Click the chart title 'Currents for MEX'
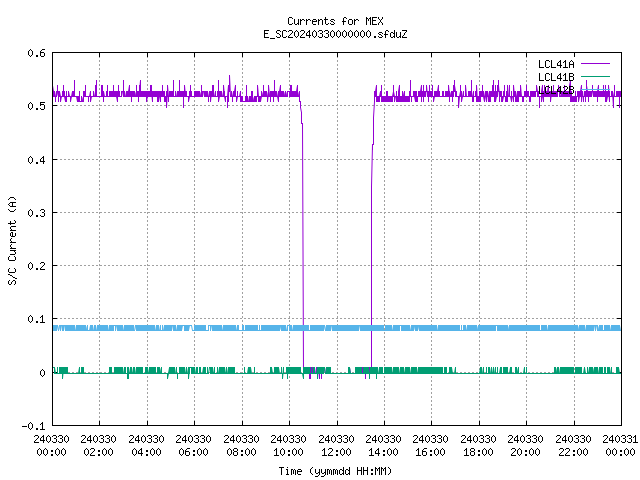Viewport: 640px width, 480px height. click(335, 21)
